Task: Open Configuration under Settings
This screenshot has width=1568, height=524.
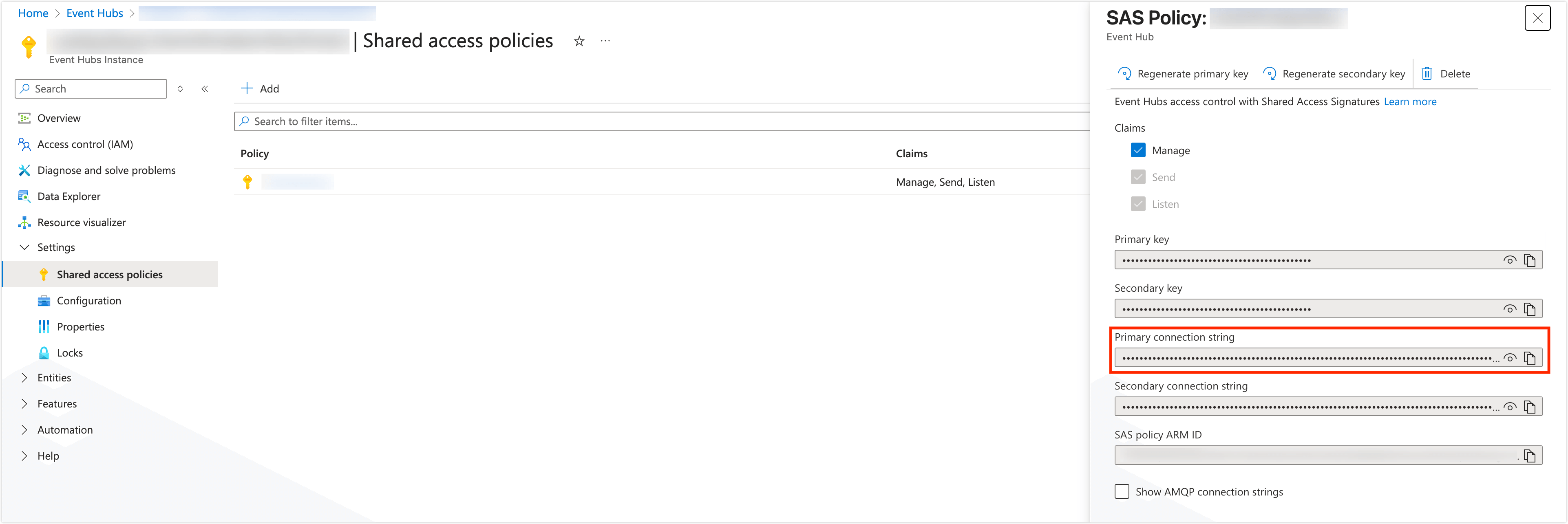Action: [x=89, y=301]
